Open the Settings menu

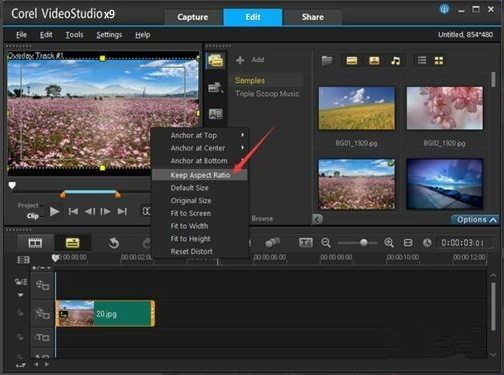pyautogui.click(x=109, y=35)
